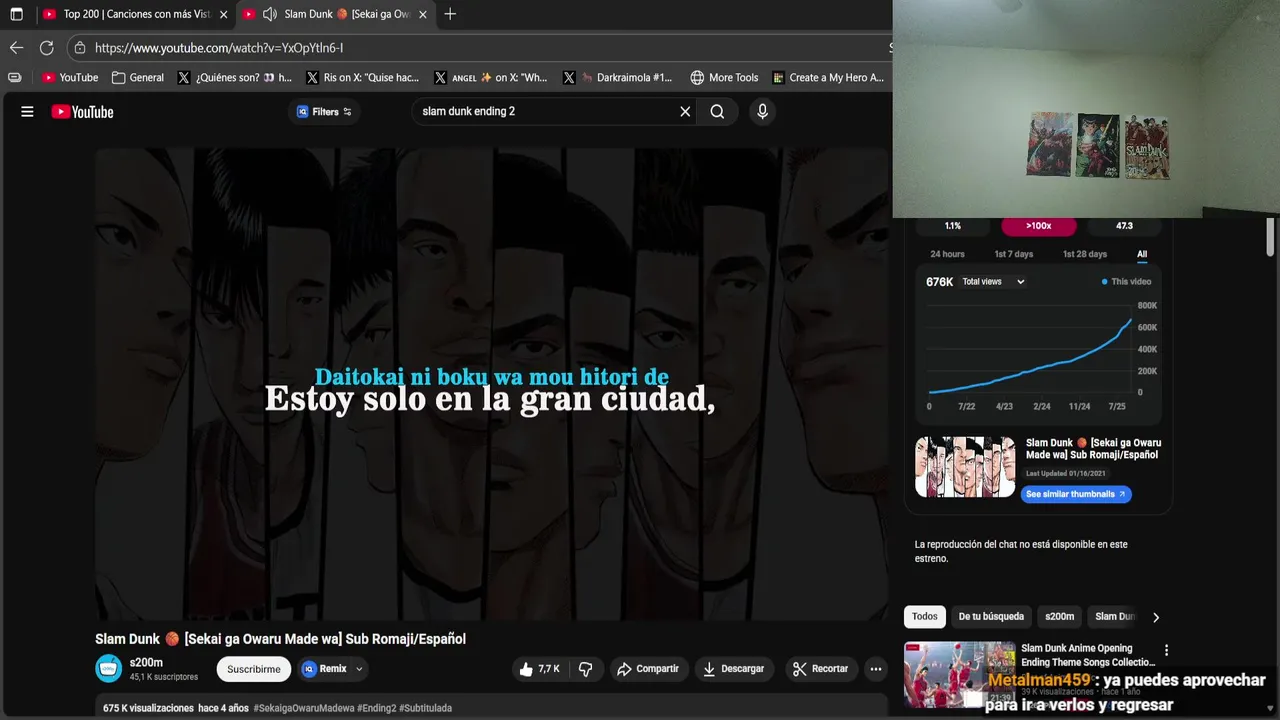Screen dimensions: 1280x720
Task: Open the General bookmarks folder
Action: click(x=138, y=77)
